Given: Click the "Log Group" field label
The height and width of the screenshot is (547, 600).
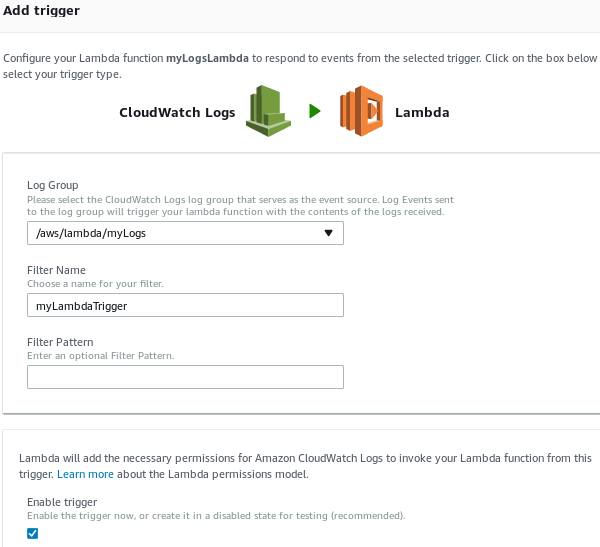Looking at the screenshot, I should (x=53, y=185).
